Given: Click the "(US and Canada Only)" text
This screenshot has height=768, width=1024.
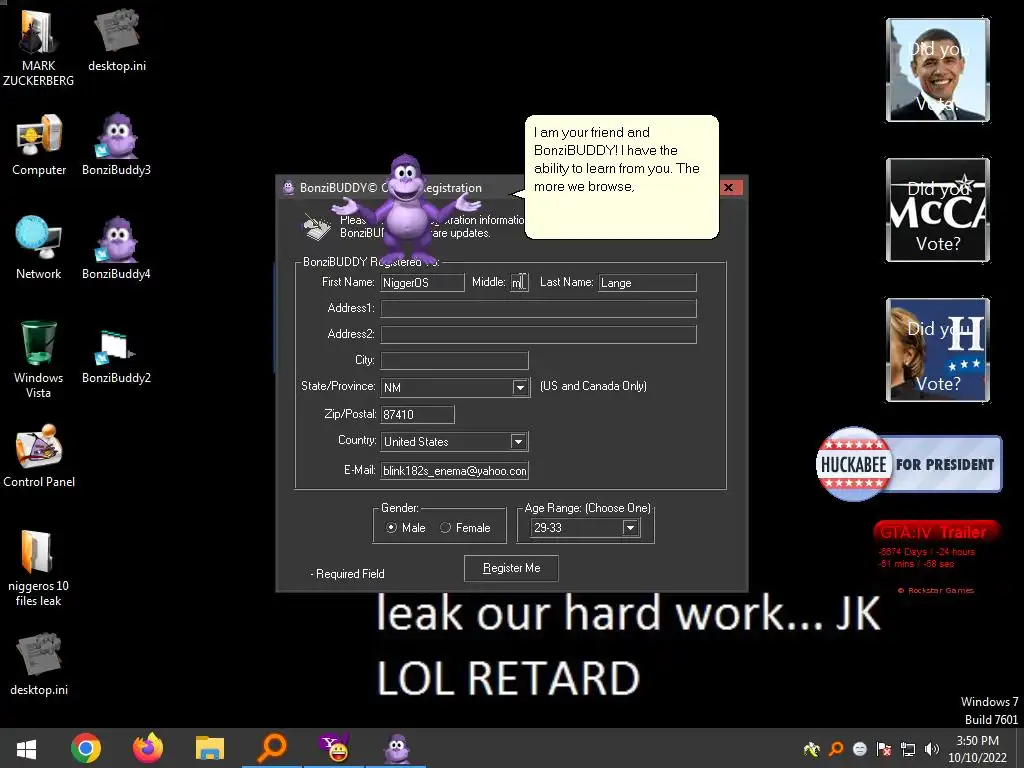Looking at the screenshot, I should [593, 386].
